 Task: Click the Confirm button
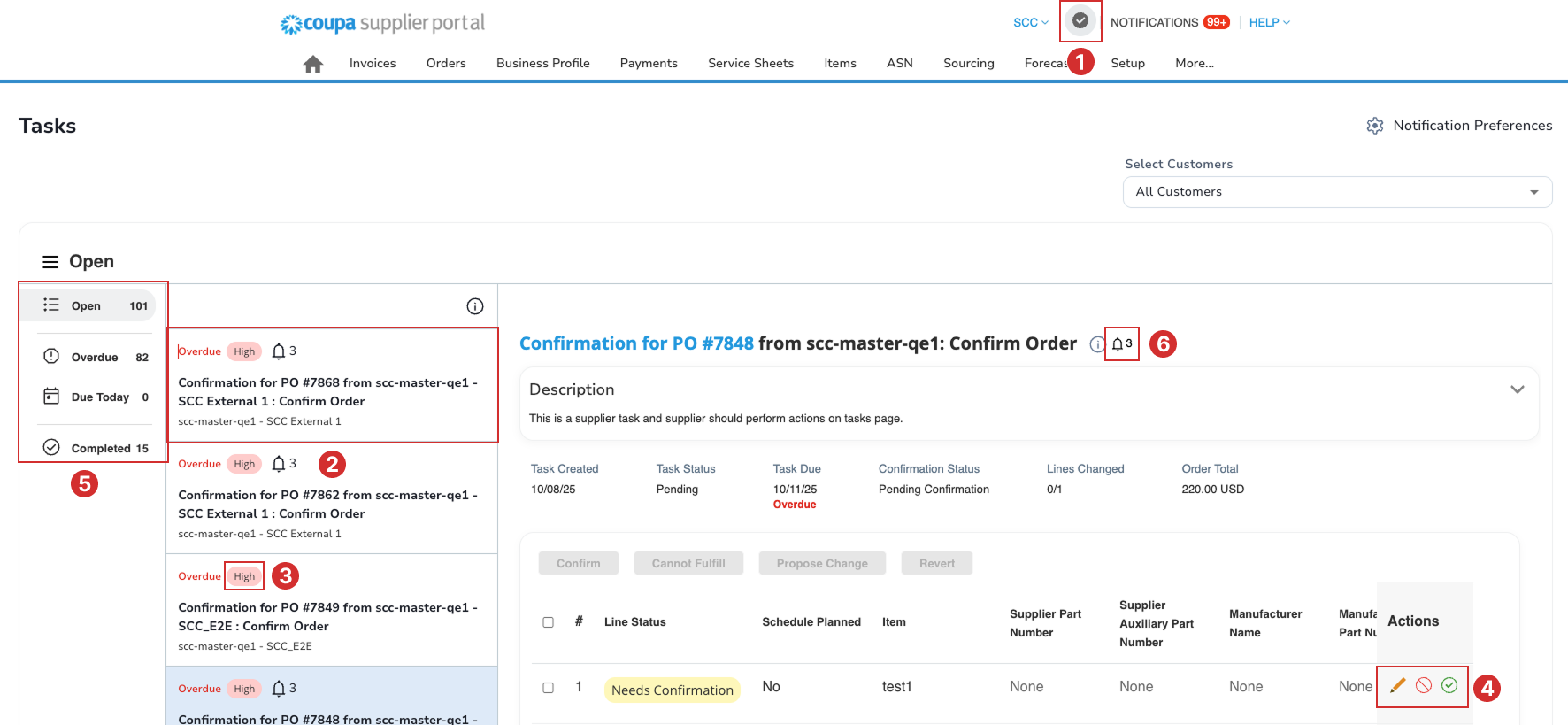point(579,564)
